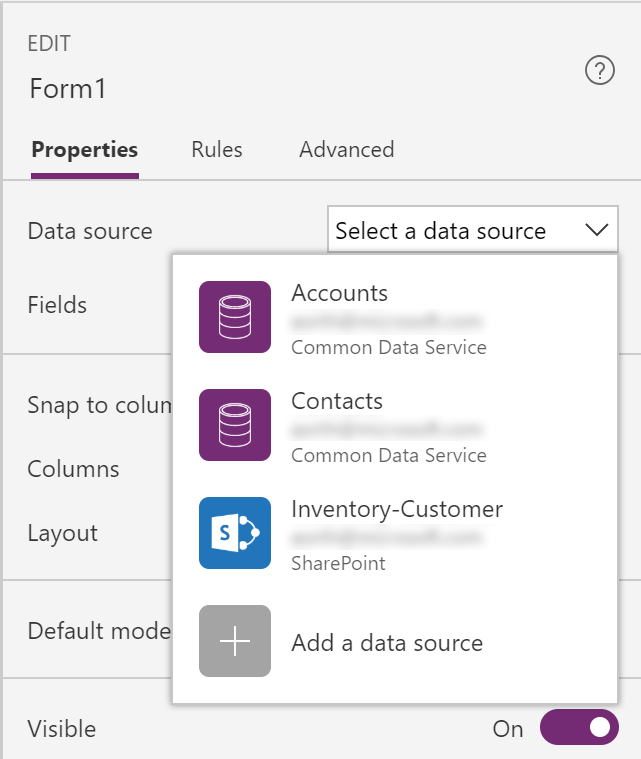This screenshot has width=641, height=759.
Task: Choose Inventory-Customer data source entry
Action: tap(395, 533)
